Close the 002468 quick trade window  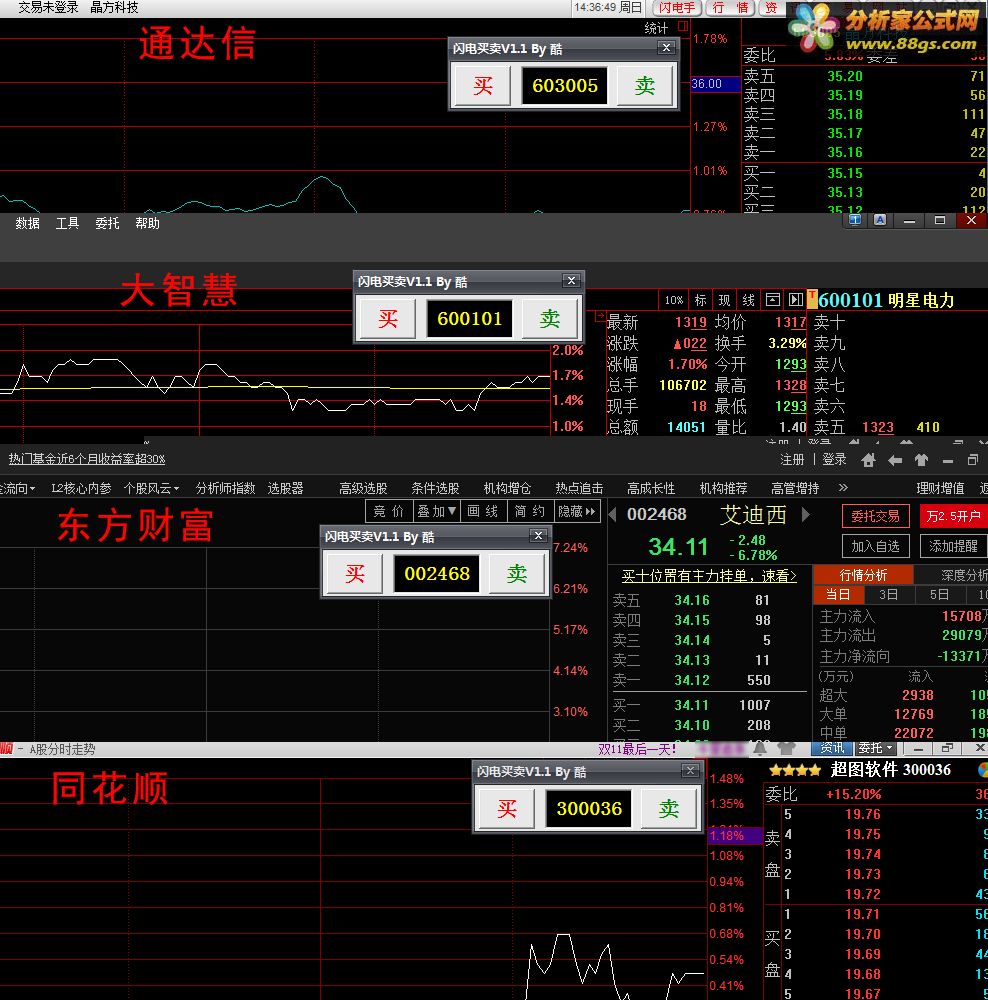tap(538, 536)
